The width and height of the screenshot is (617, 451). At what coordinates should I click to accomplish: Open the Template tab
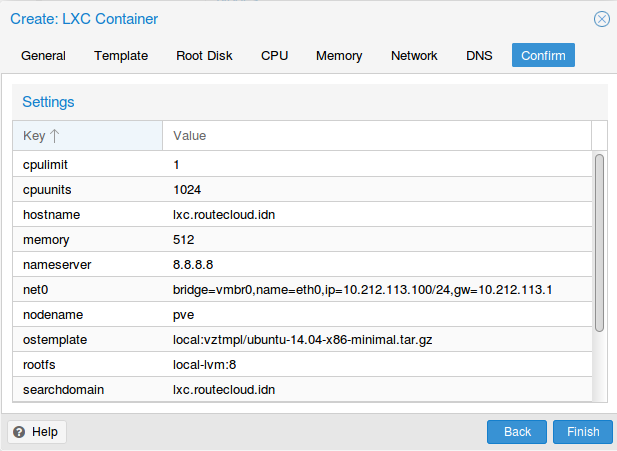click(121, 55)
